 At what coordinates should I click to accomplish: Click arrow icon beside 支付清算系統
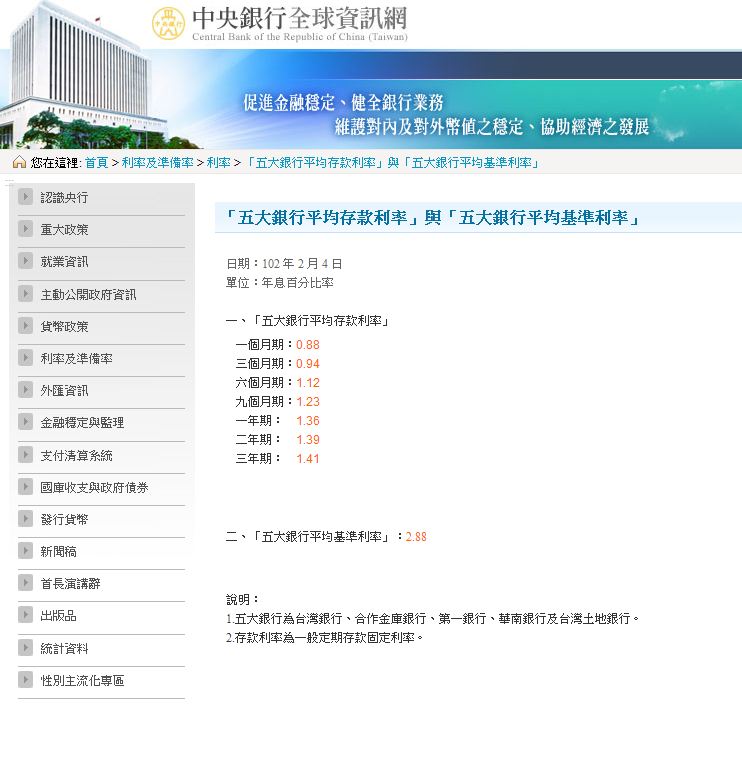click(25, 455)
